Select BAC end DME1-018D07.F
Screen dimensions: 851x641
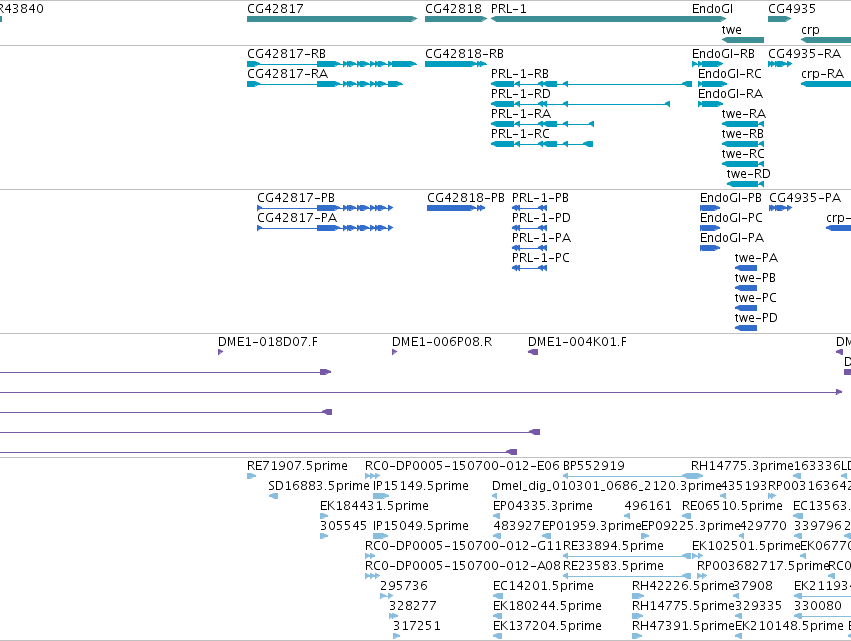pos(268,342)
